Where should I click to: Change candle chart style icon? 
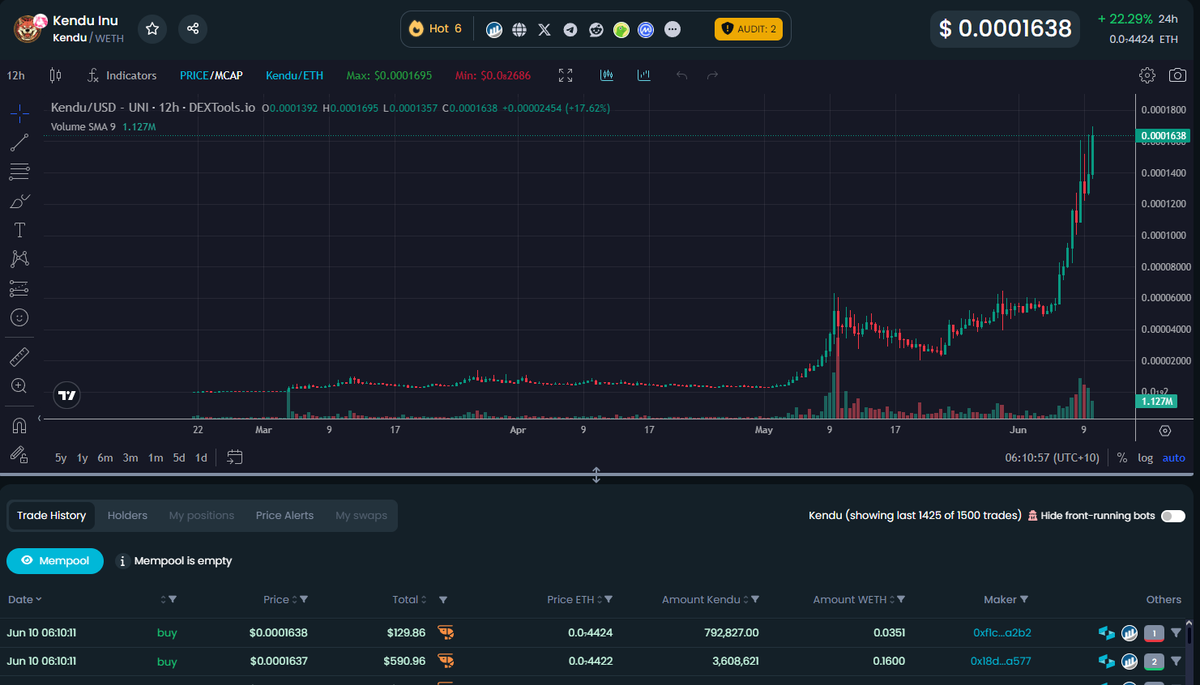(x=55, y=75)
